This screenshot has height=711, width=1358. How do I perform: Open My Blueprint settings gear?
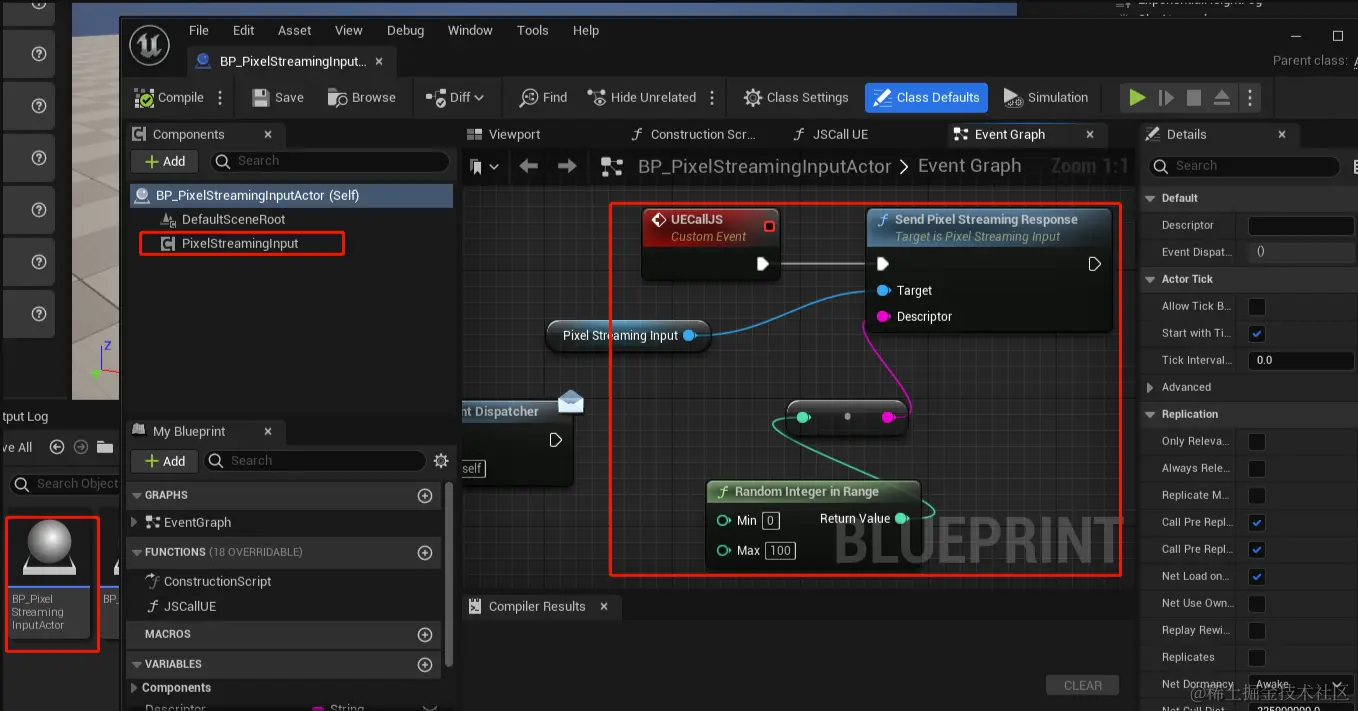point(441,461)
